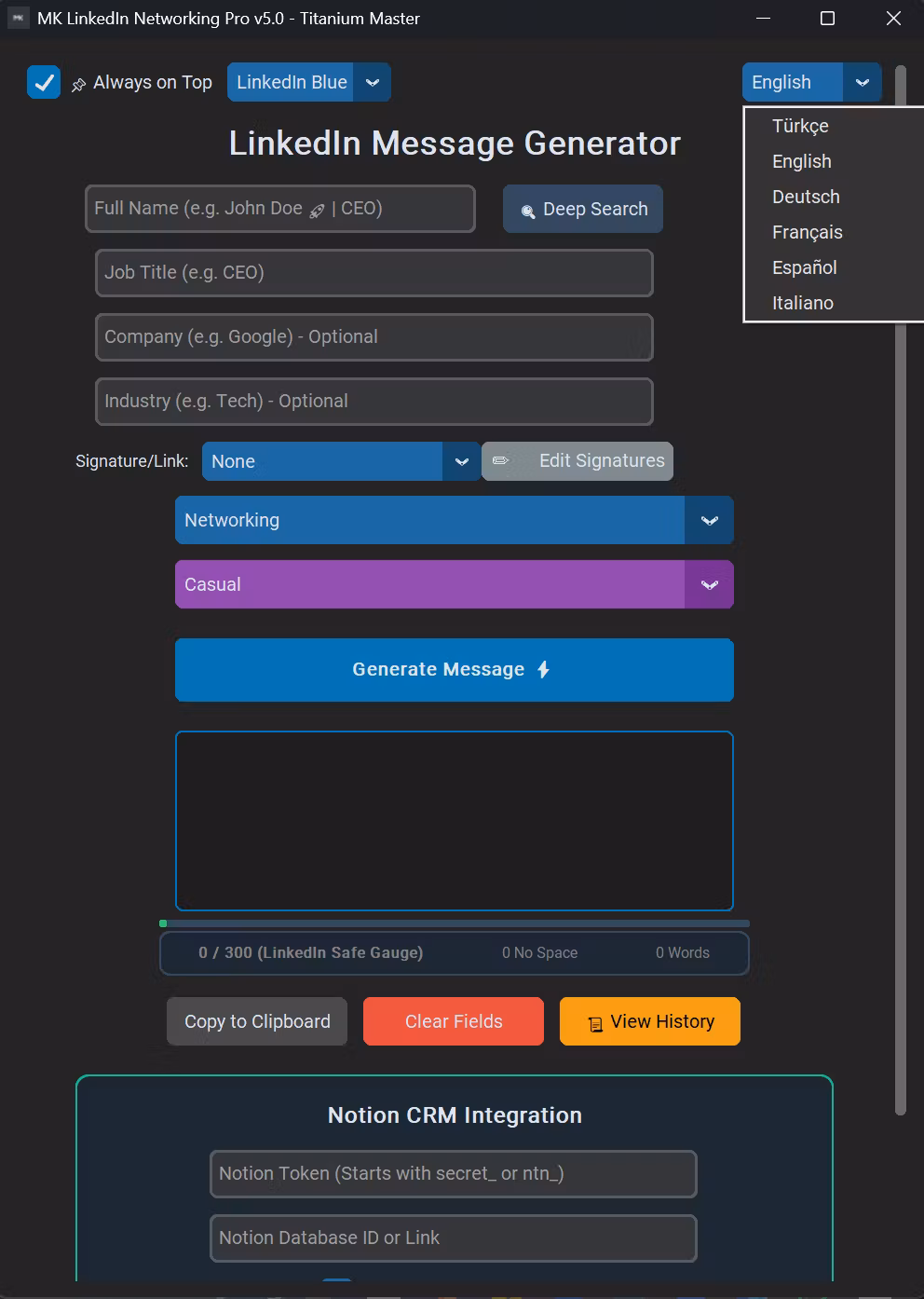Screen dimensions: 924x1299
Task: Choose Deutsch in the language menu
Action: pos(806,197)
